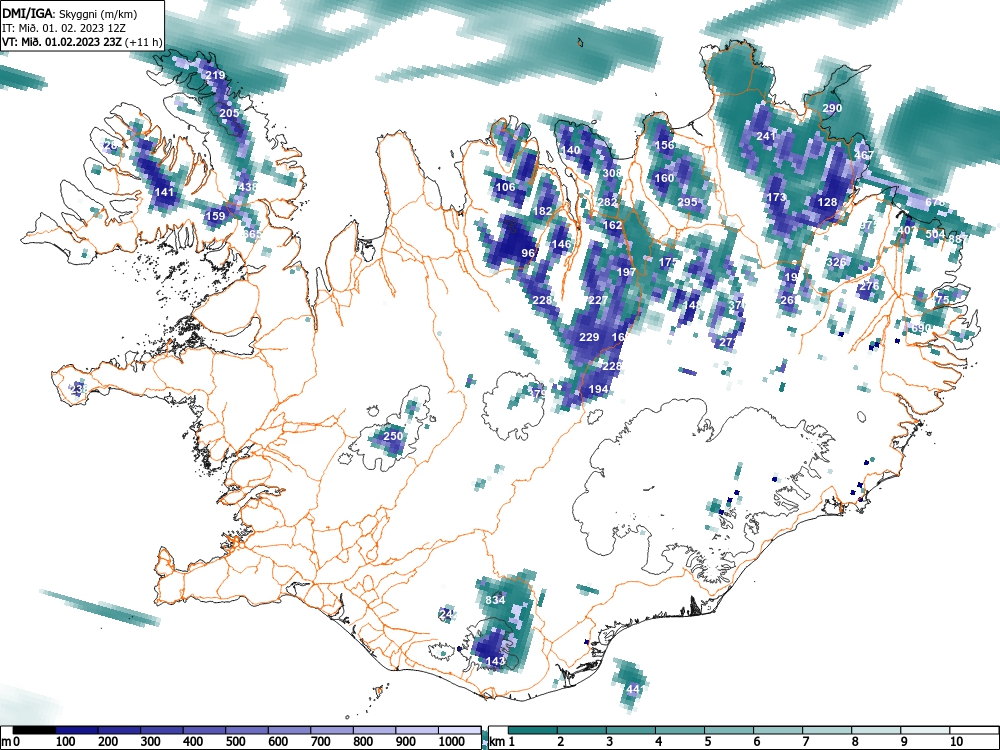Click visibility value 326 on the map
The height and width of the screenshot is (750, 1000).
click(836, 262)
